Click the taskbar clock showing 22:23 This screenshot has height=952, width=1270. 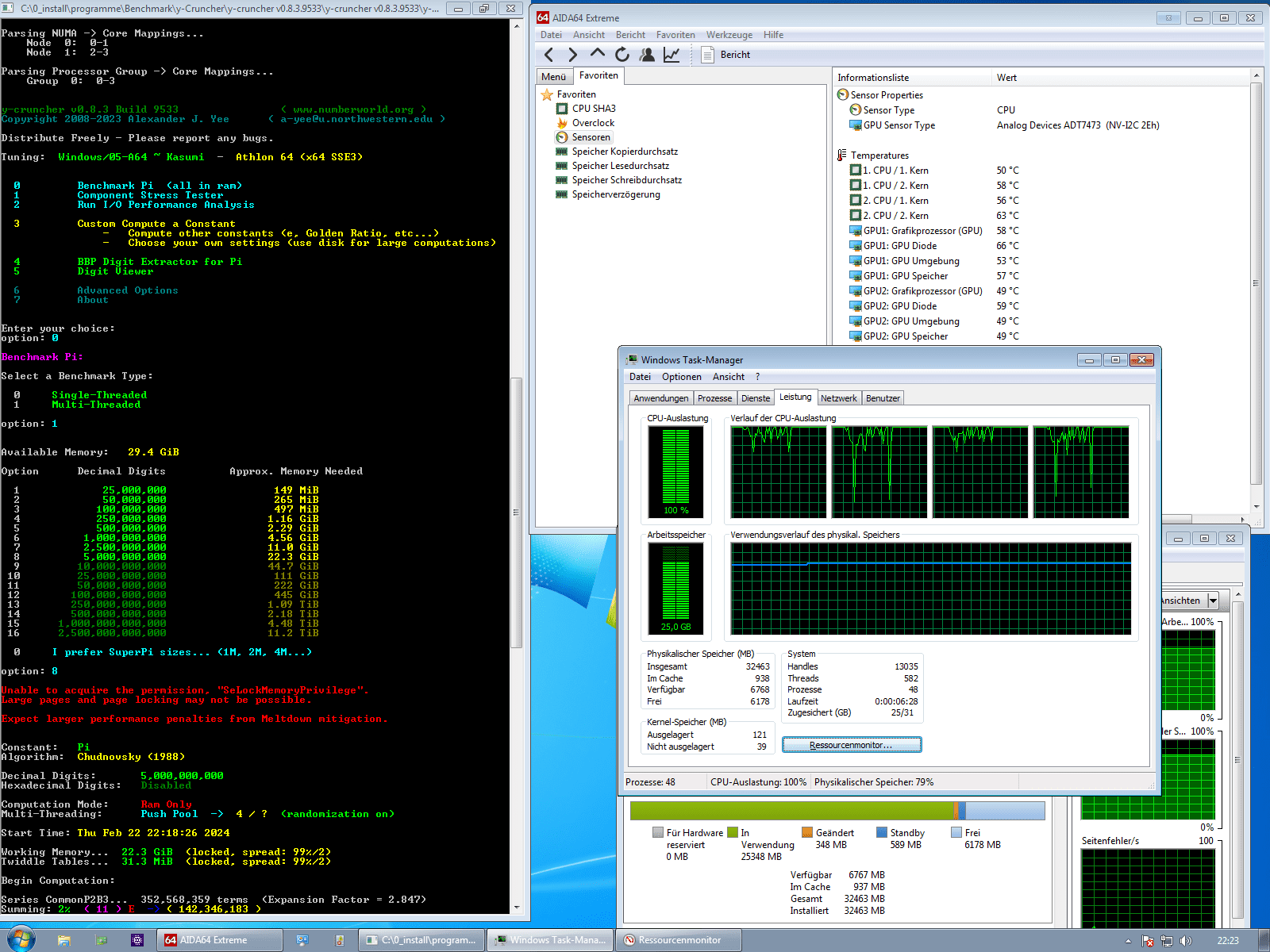tap(1228, 941)
